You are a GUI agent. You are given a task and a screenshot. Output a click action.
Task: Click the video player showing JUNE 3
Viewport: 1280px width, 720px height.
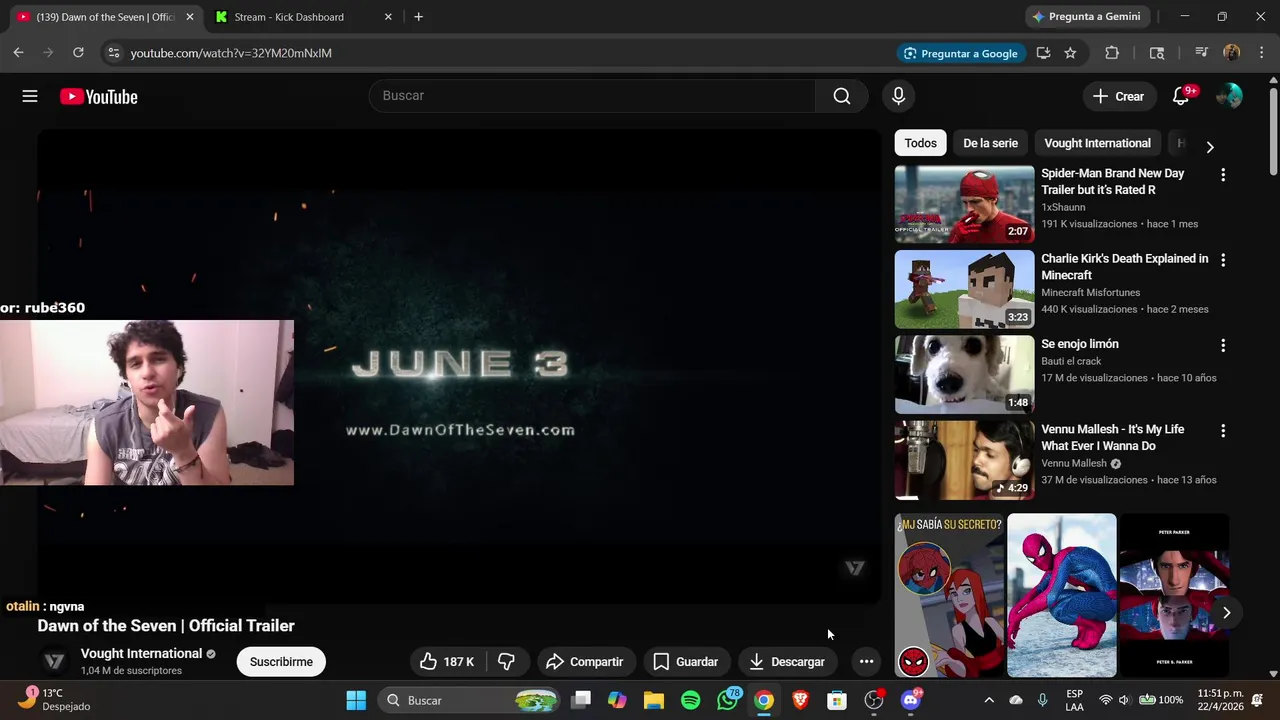[x=459, y=367]
